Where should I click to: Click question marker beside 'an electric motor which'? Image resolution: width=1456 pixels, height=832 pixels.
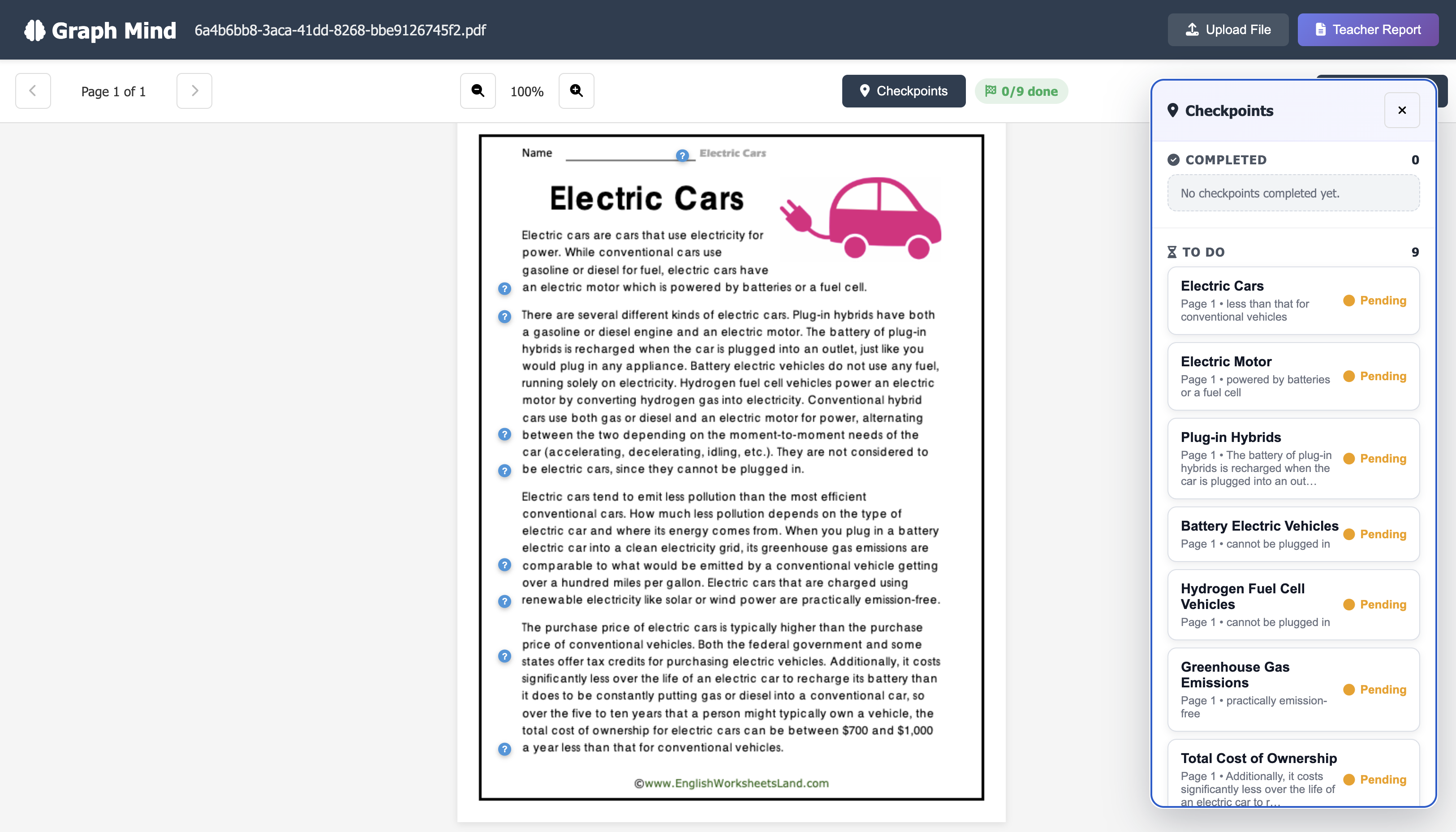pyautogui.click(x=504, y=288)
